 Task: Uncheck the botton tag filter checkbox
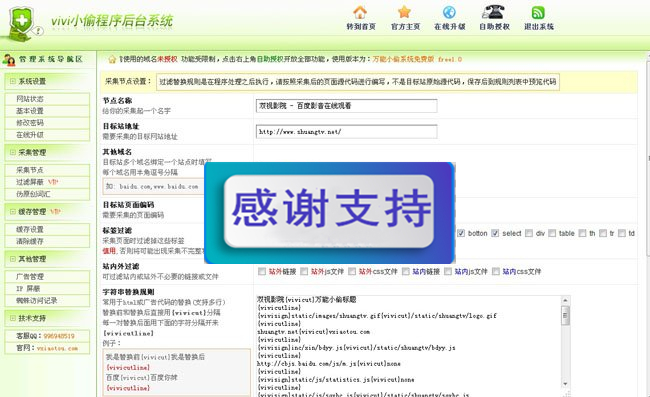pyautogui.click(x=461, y=233)
